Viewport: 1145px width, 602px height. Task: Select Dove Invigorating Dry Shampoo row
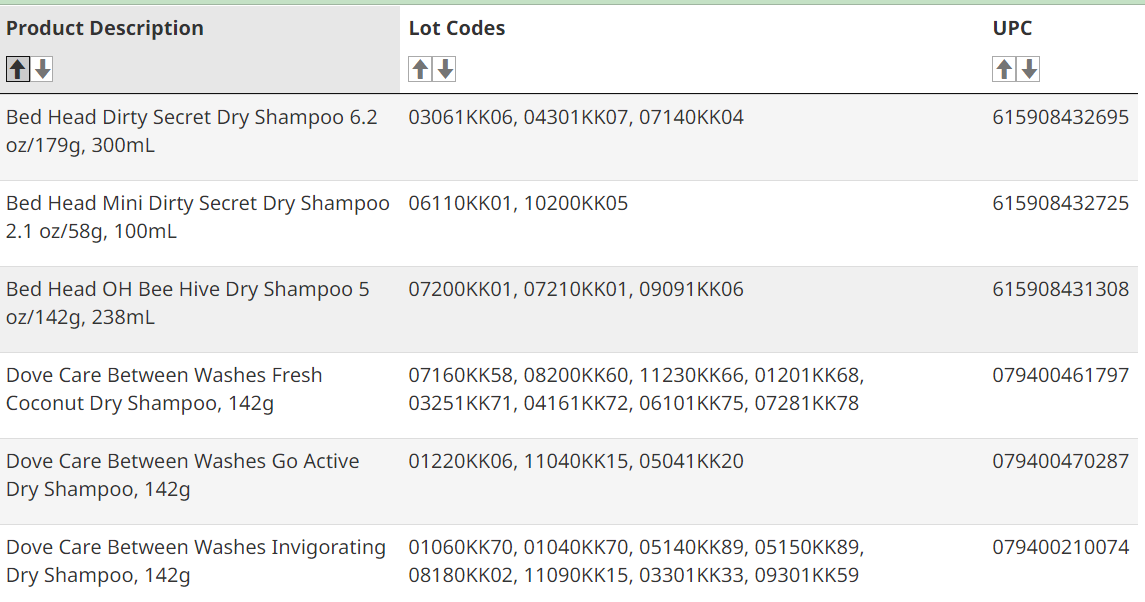click(x=569, y=563)
